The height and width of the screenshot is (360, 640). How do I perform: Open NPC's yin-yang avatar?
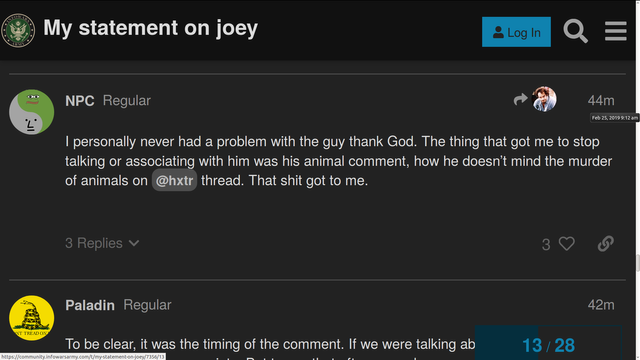coord(31,112)
